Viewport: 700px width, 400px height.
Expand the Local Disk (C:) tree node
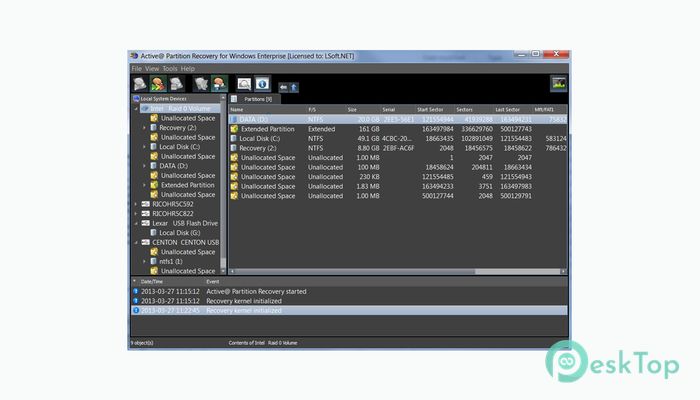click(x=144, y=147)
